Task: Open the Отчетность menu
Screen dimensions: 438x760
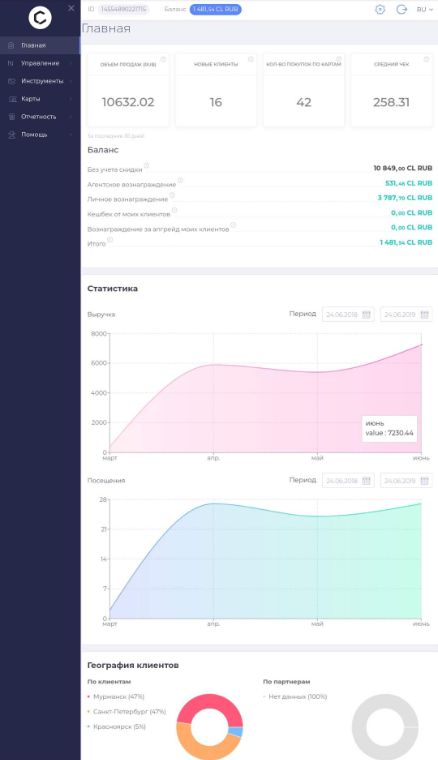Action: [40, 117]
